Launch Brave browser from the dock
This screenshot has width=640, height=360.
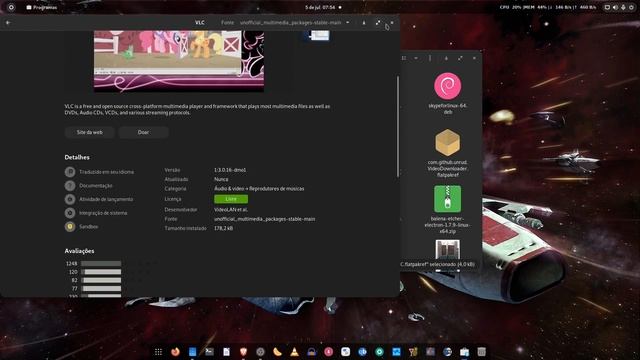coord(243,352)
